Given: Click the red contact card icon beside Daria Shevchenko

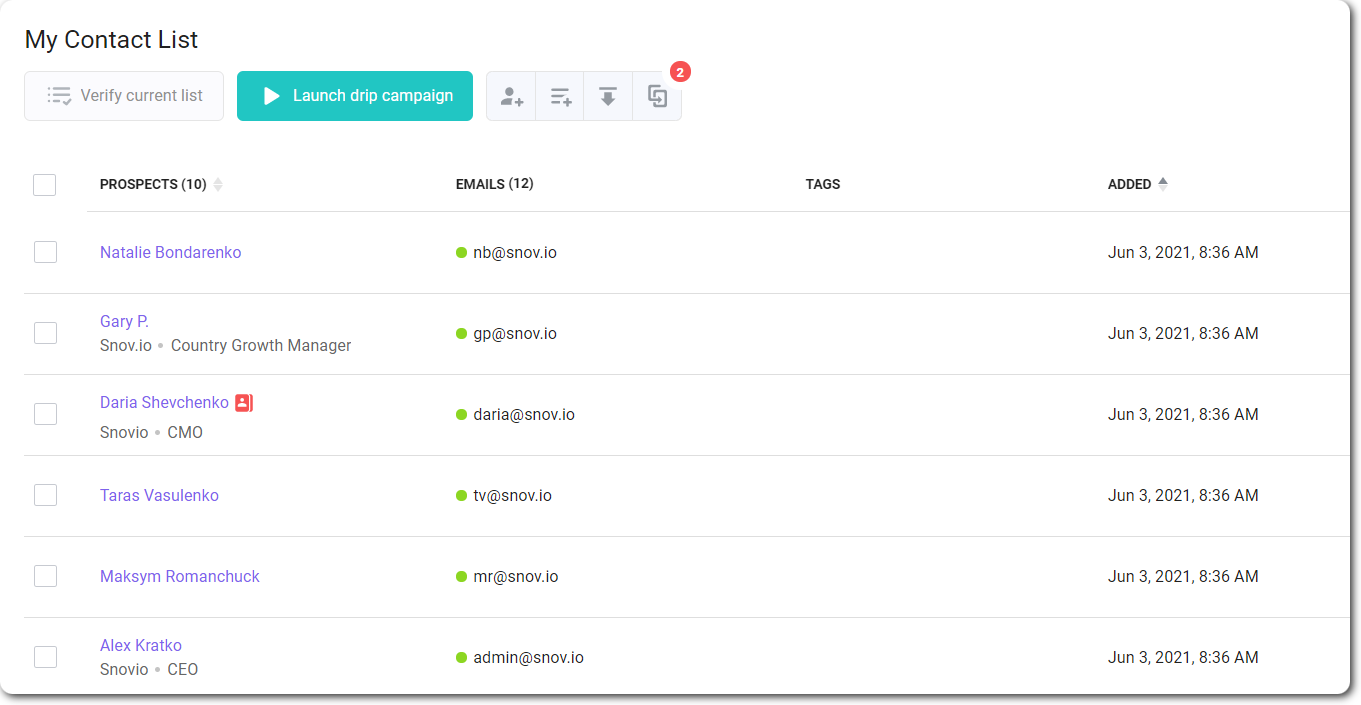Looking at the screenshot, I should pyautogui.click(x=245, y=402).
